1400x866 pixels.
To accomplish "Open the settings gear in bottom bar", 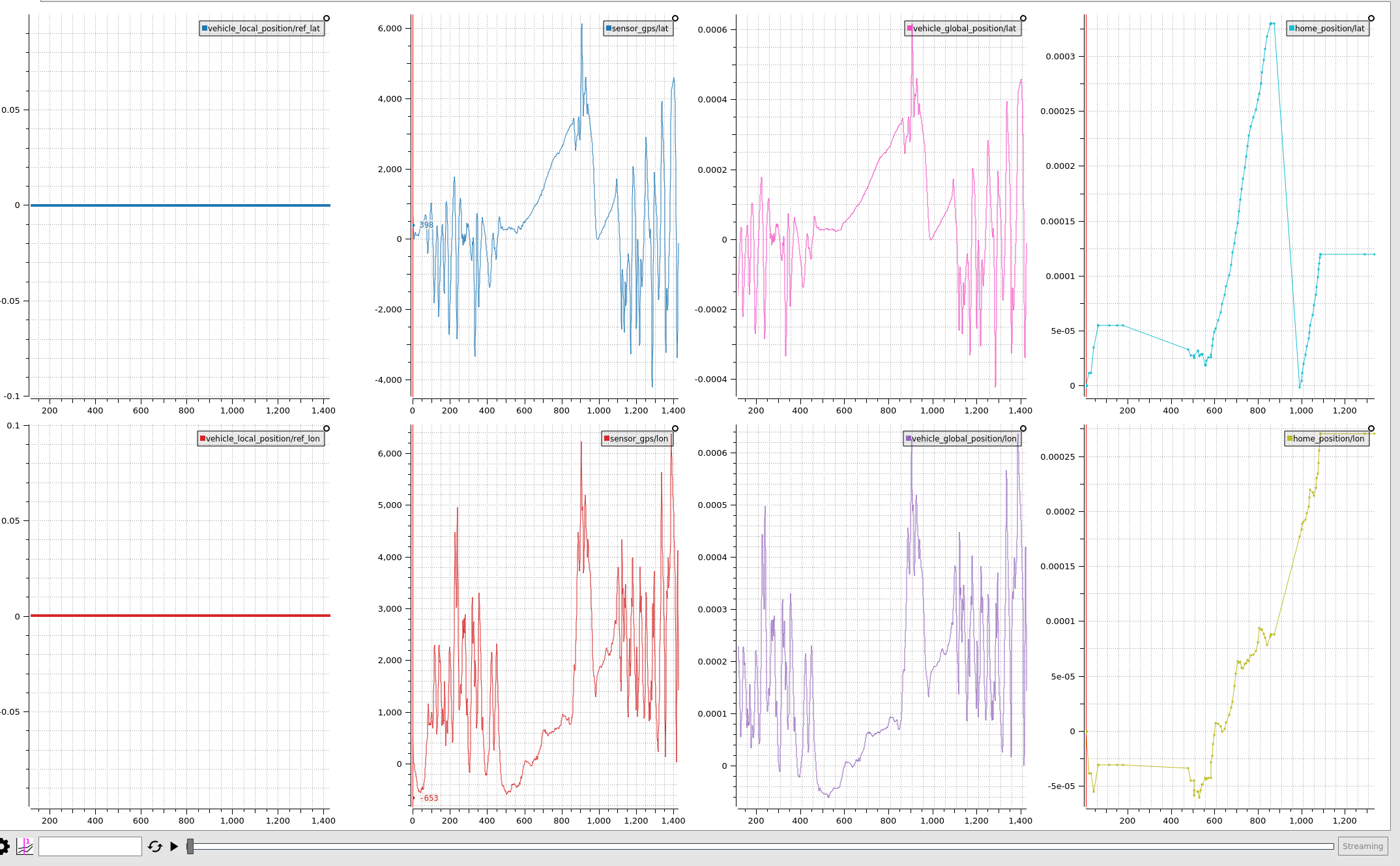I will [x=3, y=846].
